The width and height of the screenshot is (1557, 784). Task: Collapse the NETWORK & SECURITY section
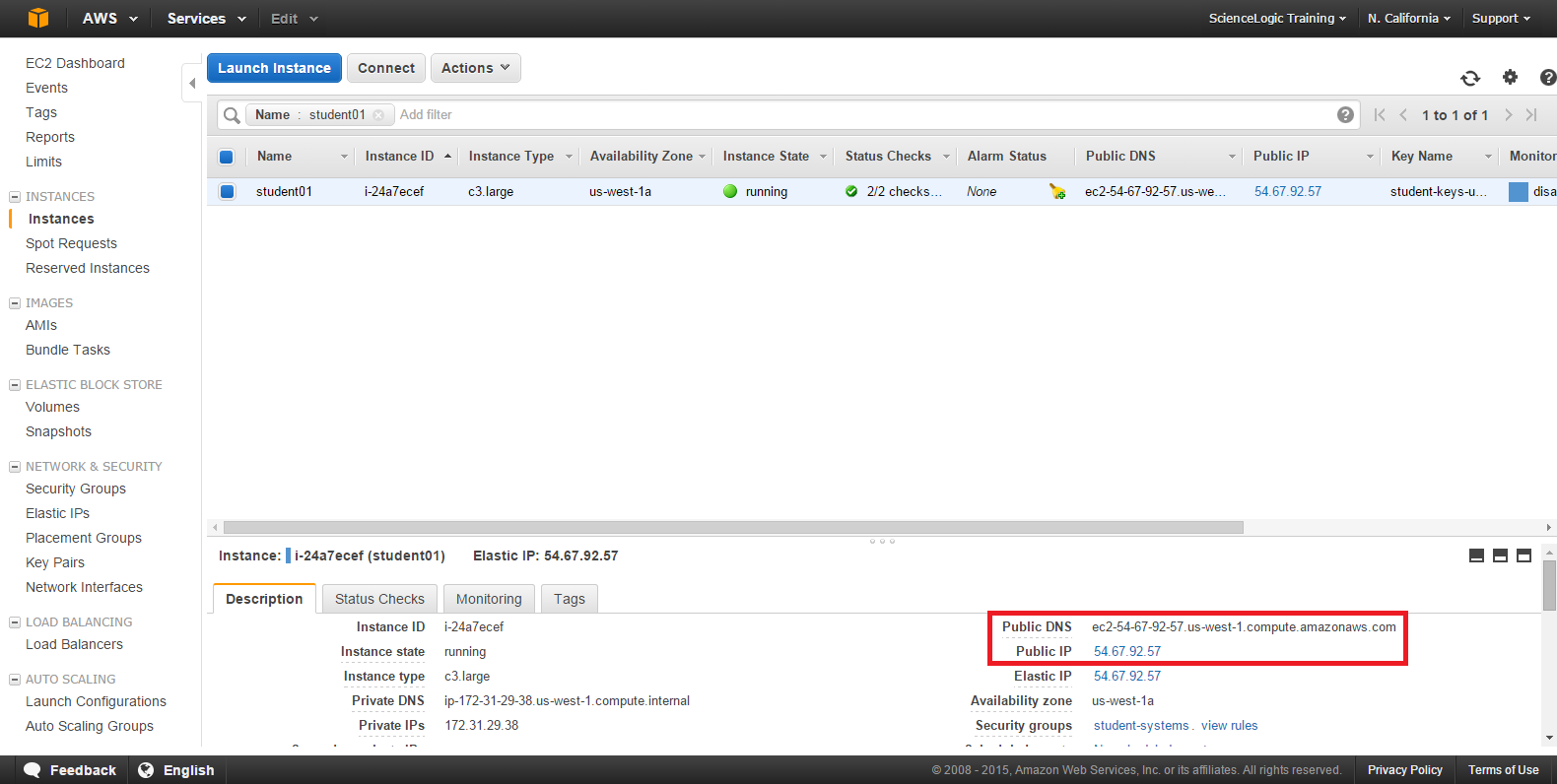pyautogui.click(x=15, y=467)
